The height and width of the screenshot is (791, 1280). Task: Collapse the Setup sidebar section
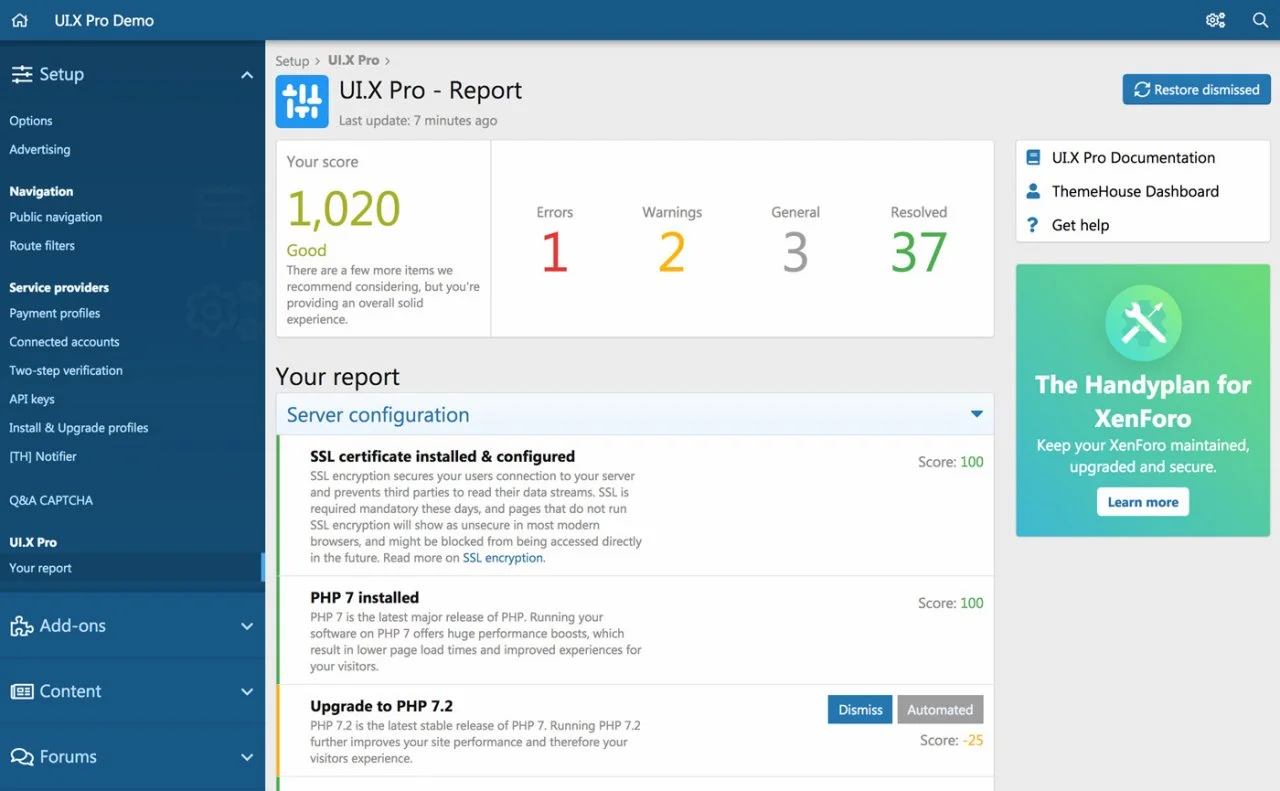[x=247, y=75]
